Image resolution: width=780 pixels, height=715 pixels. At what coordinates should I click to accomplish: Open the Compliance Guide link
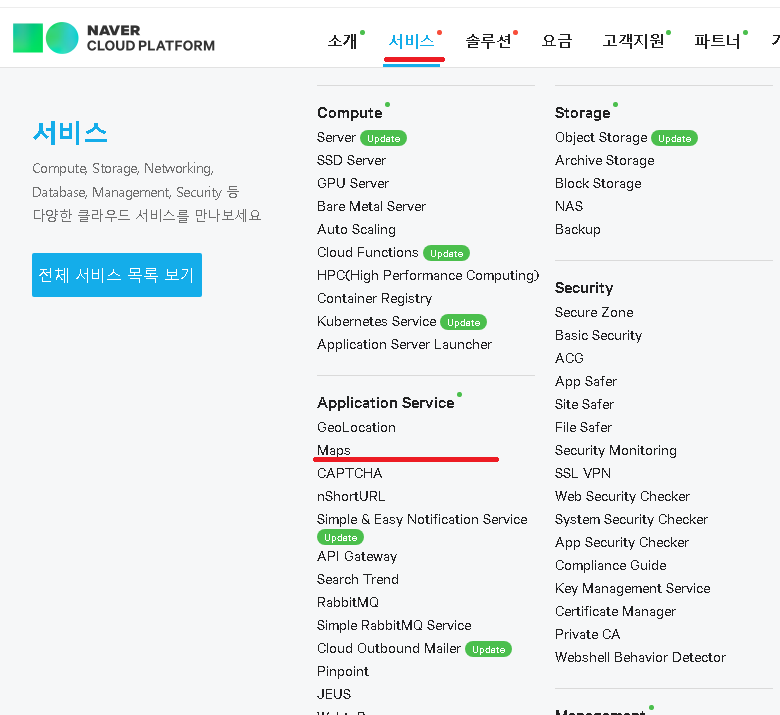611,565
